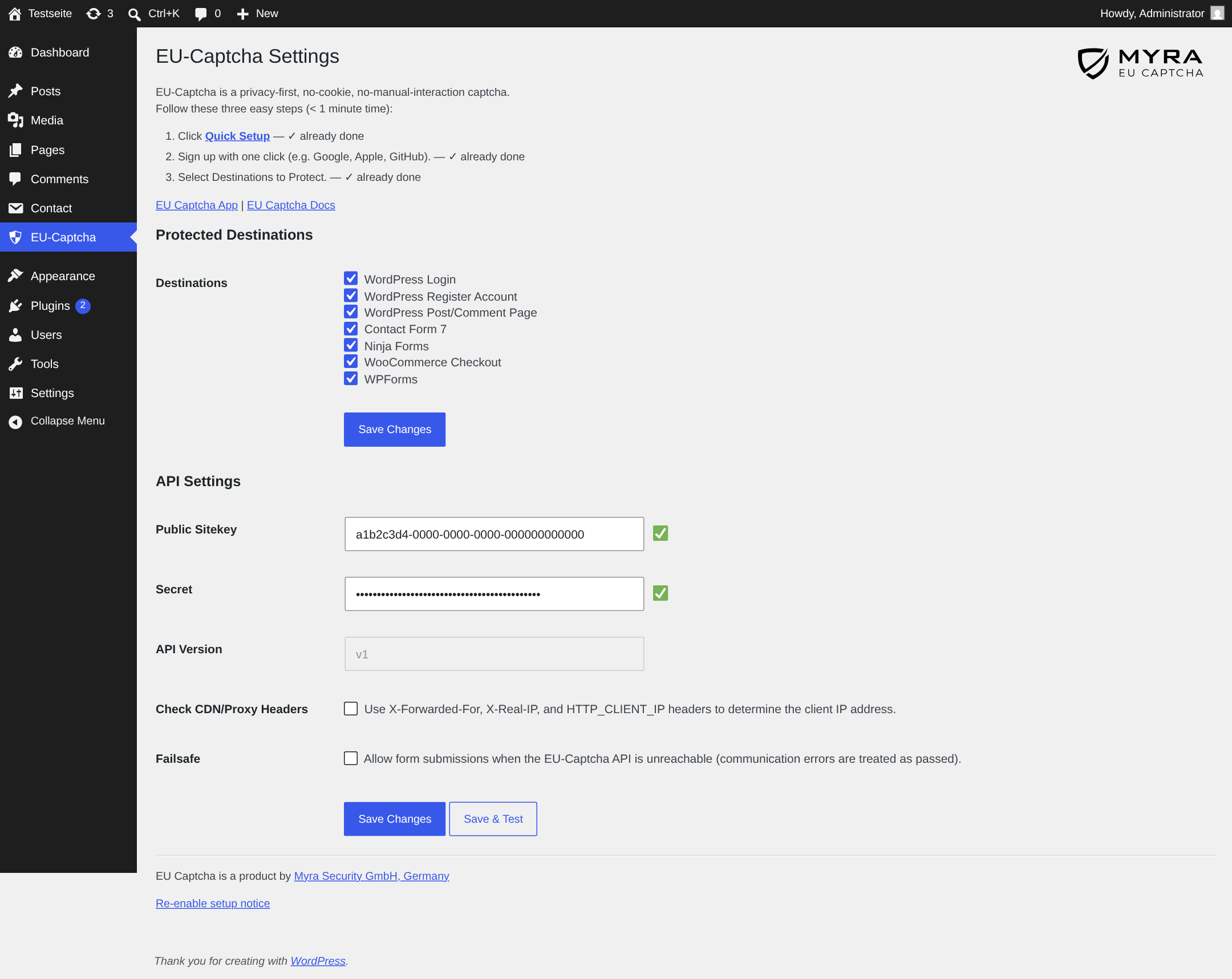
Task: Open the comments bubble icon in admin bar
Action: click(201, 14)
